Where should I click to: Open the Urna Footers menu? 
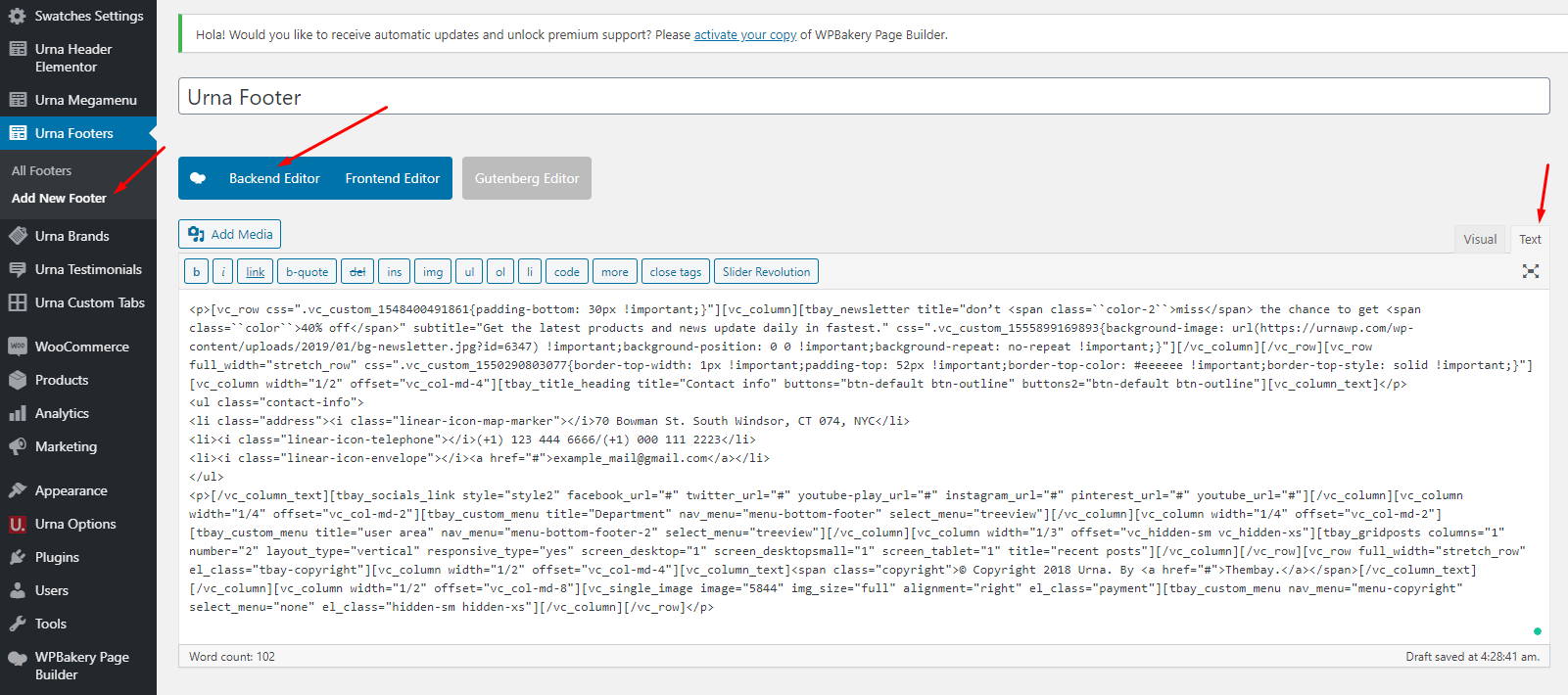click(78, 133)
